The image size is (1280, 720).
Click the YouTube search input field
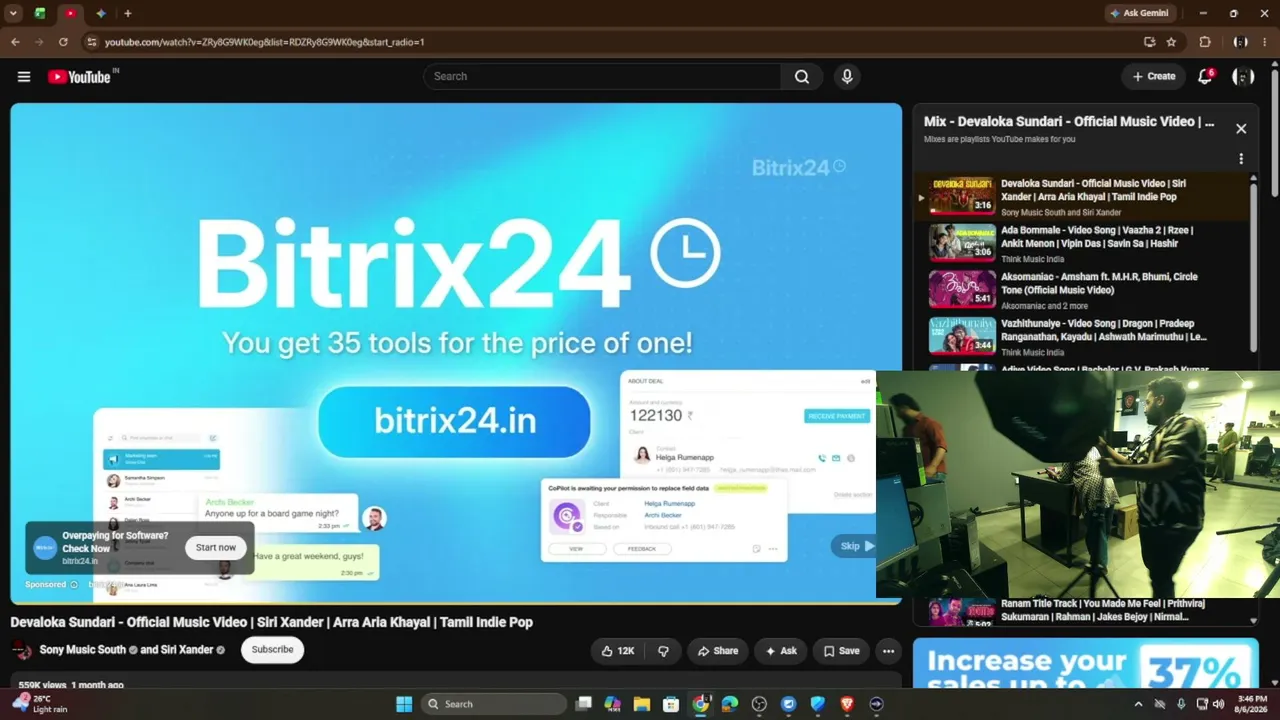[602, 77]
